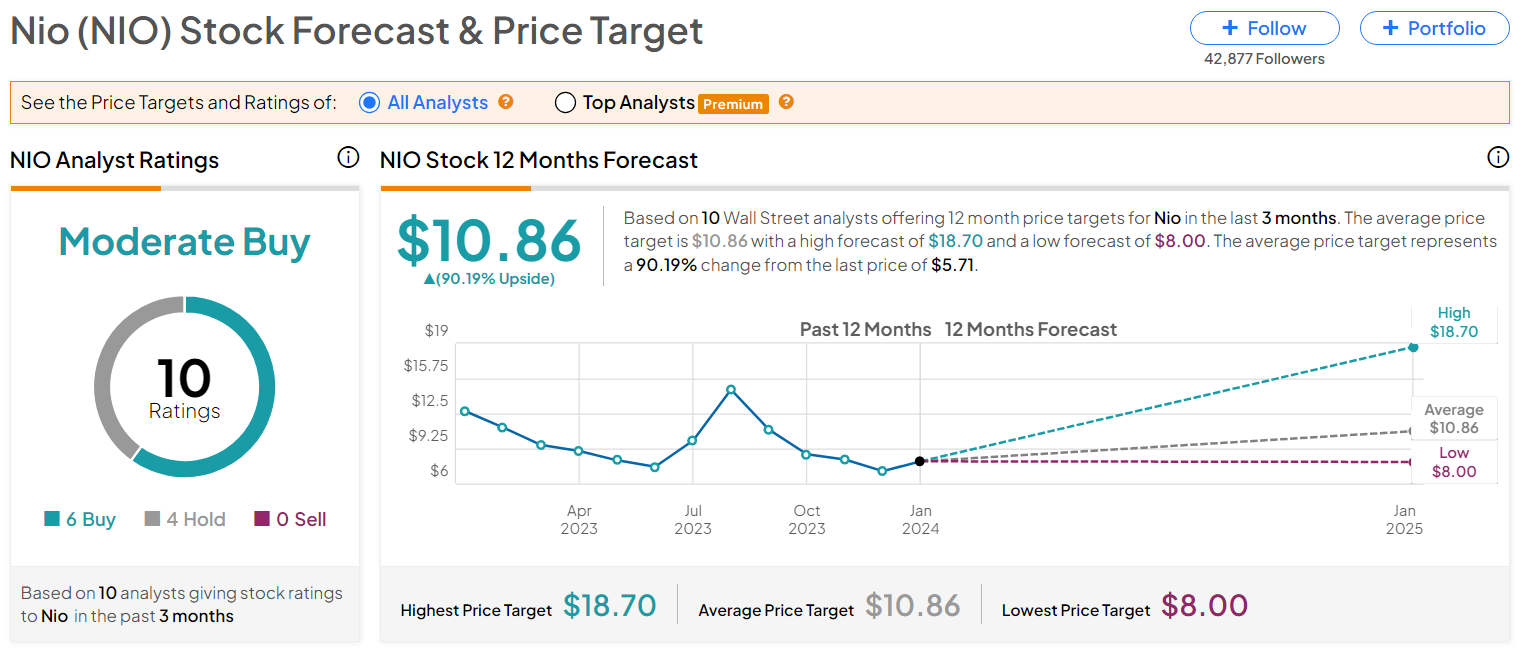Click the Apr 2023 axis label

click(x=579, y=519)
